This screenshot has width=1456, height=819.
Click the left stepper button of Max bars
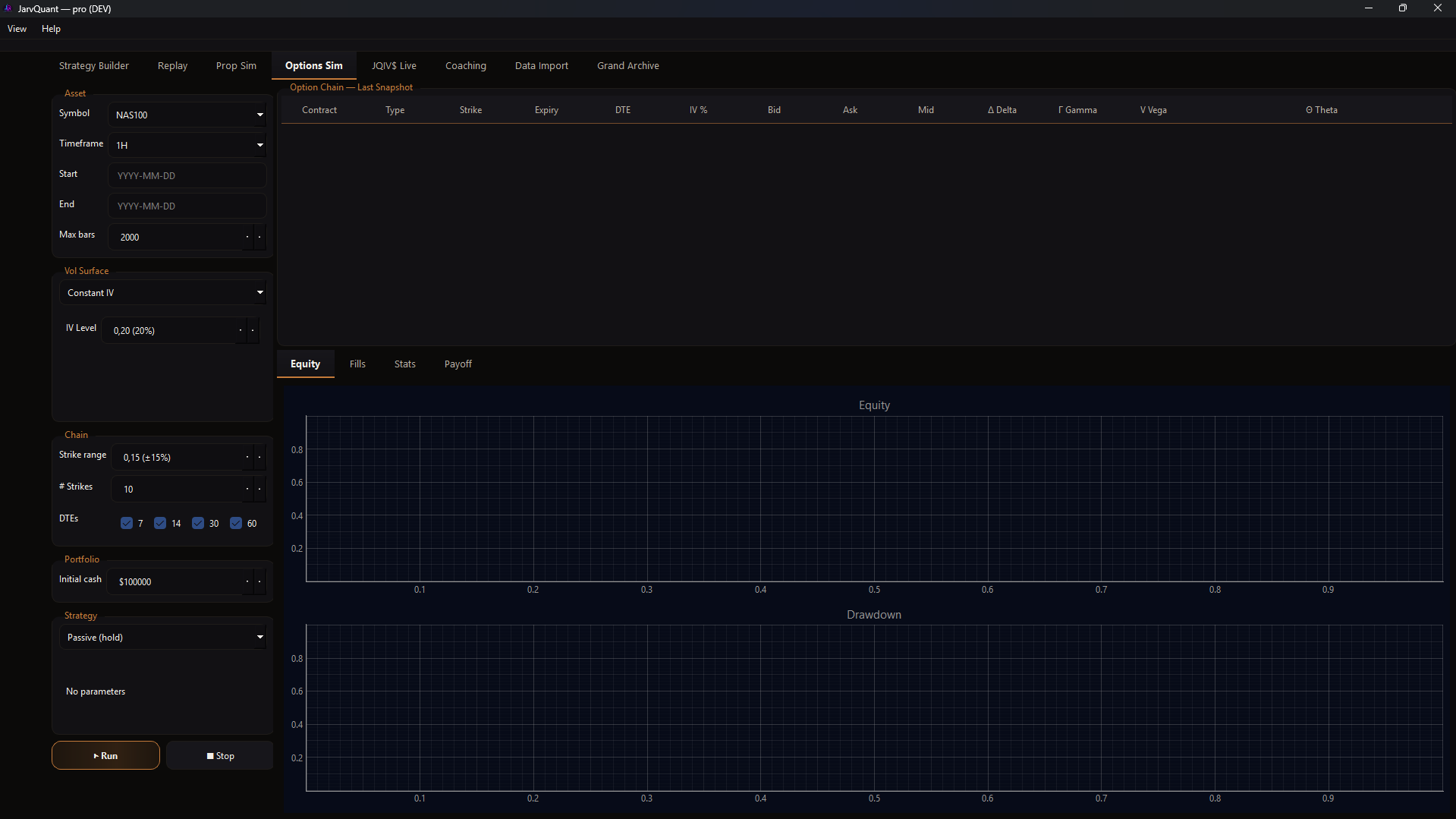pyautogui.click(x=247, y=237)
